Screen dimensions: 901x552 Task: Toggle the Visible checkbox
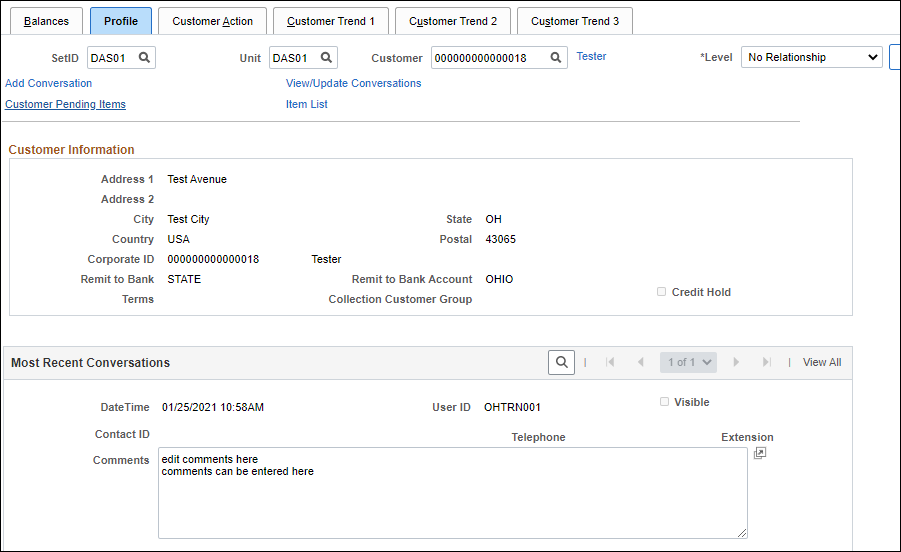click(664, 402)
